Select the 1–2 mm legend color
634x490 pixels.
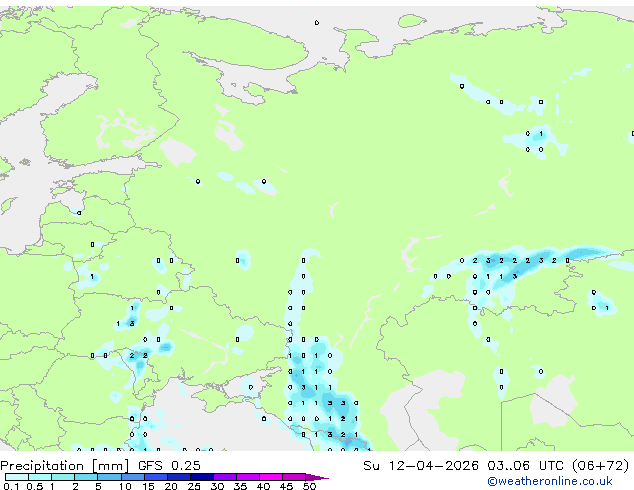pyautogui.click(x=63, y=477)
